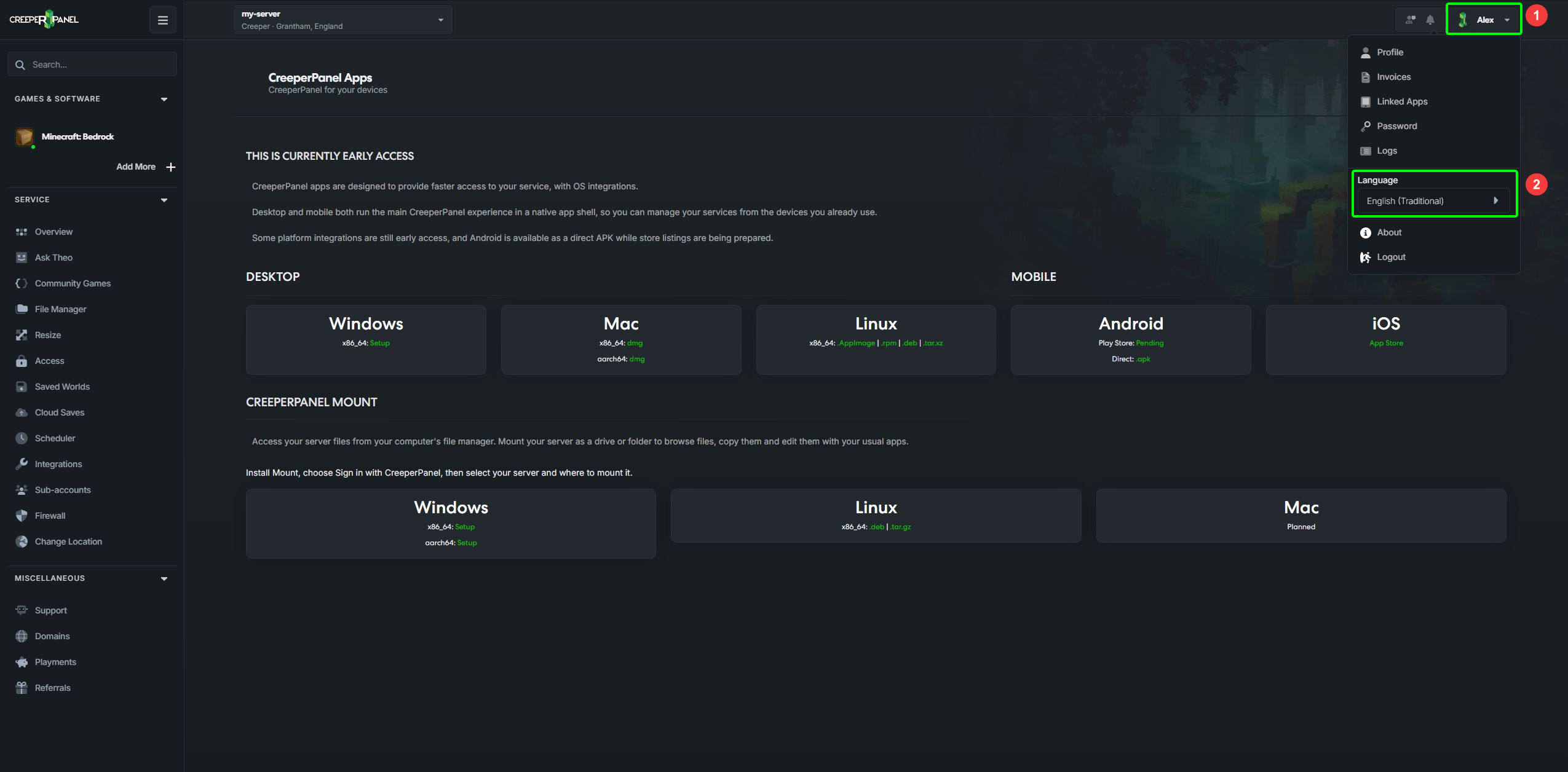Click the Android Direct .apk link
The image size is (1568, 772).
1143,359
